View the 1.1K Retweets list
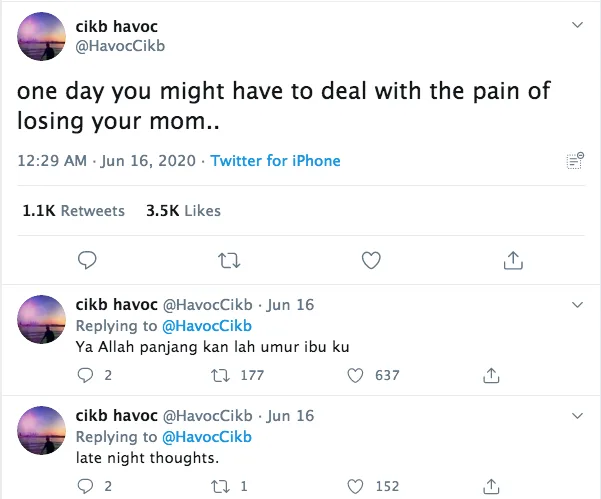601x499 pixels. coord(73,211)
